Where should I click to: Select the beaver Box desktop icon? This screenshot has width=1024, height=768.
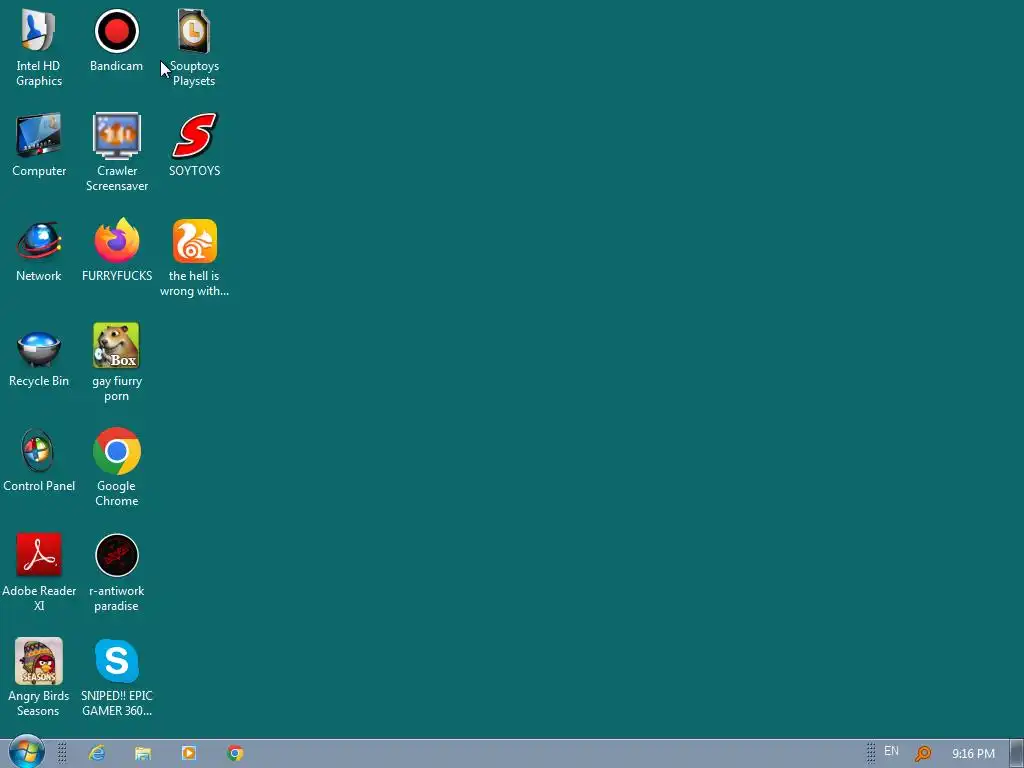tap(116, 362)
